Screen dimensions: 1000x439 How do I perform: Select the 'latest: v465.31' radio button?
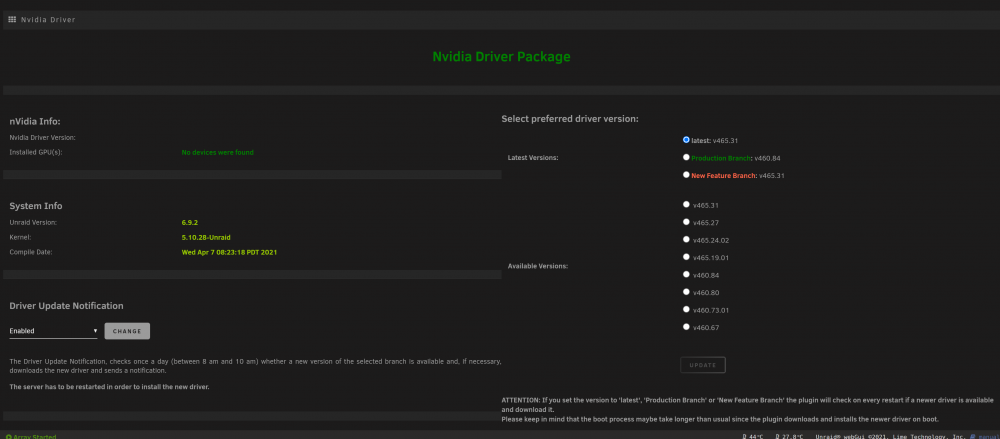pos(686,139)
